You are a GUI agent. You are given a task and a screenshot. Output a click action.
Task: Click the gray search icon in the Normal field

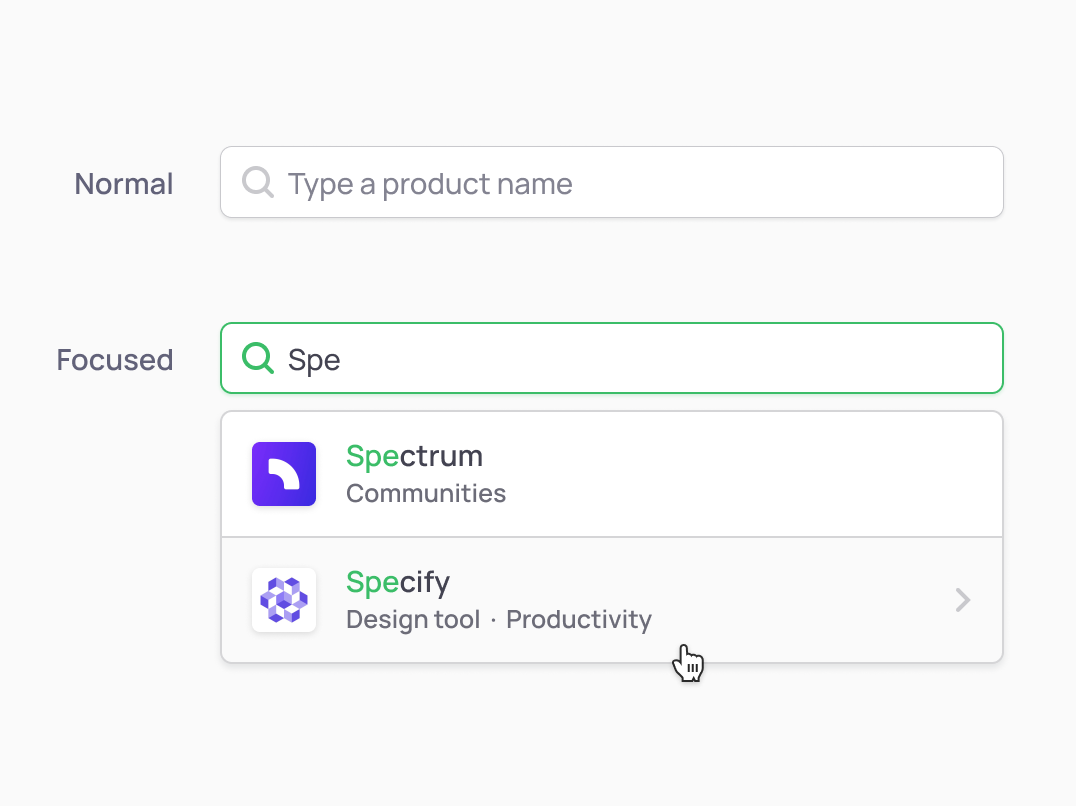[x=258, y=182]
